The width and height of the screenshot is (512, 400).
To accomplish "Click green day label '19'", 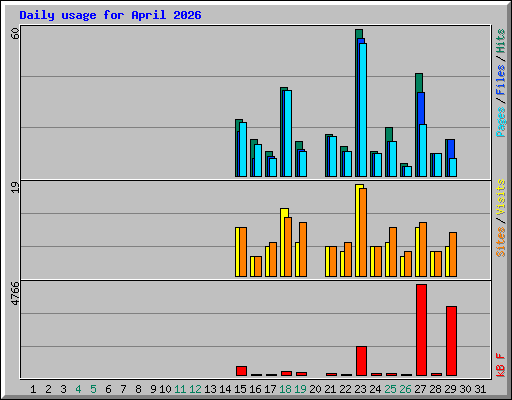I will coord(301,389).
